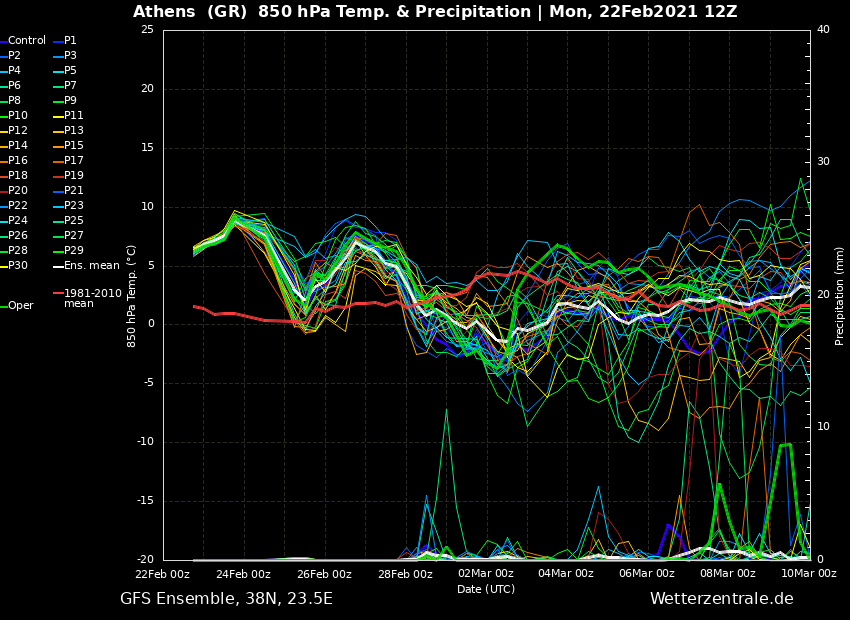The width and height of the screenshot is (850, 620).
Task: Select the P14 legend entry
Action: coord(18,146)
